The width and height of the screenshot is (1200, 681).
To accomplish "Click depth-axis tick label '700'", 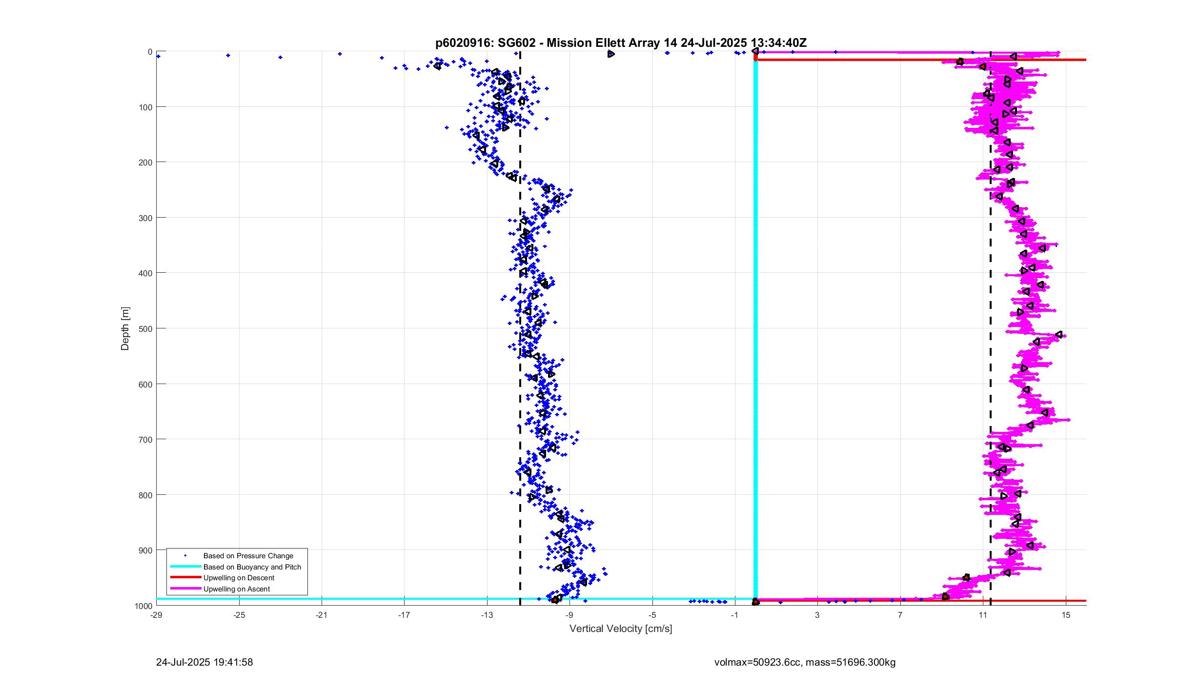I will 145,439.
